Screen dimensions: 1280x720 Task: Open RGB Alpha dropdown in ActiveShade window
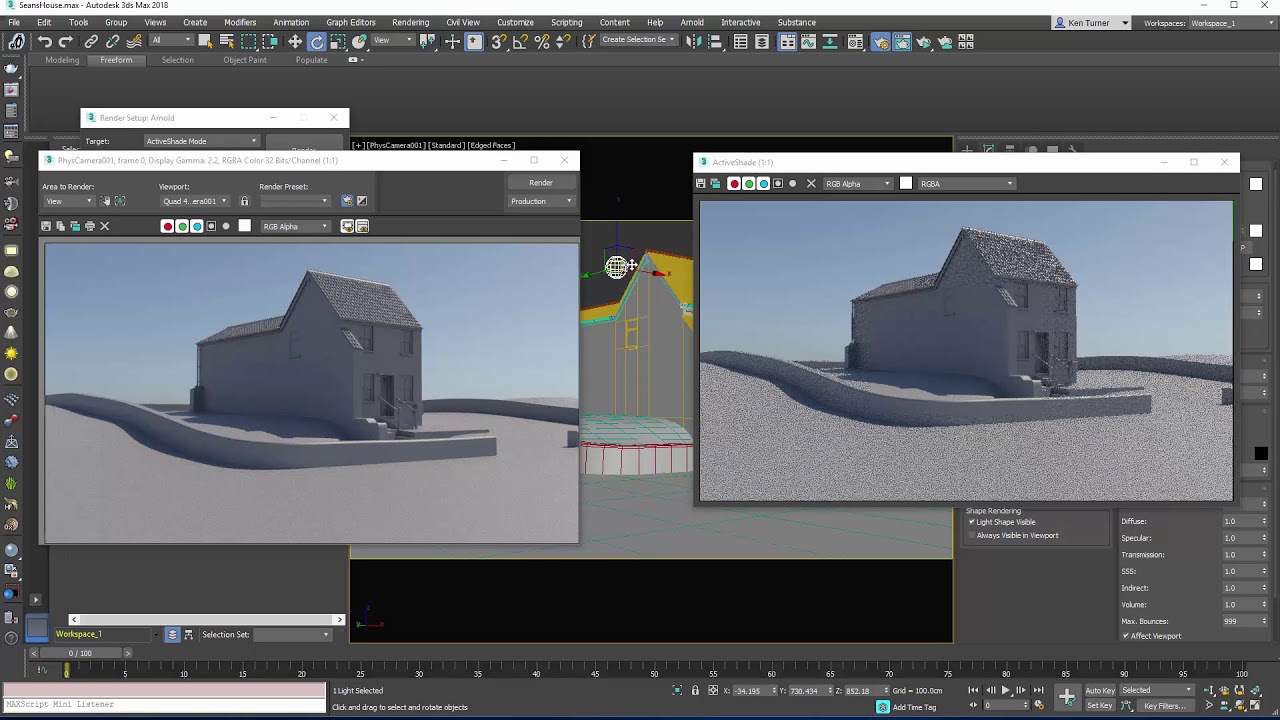click(x=857, y=184)
